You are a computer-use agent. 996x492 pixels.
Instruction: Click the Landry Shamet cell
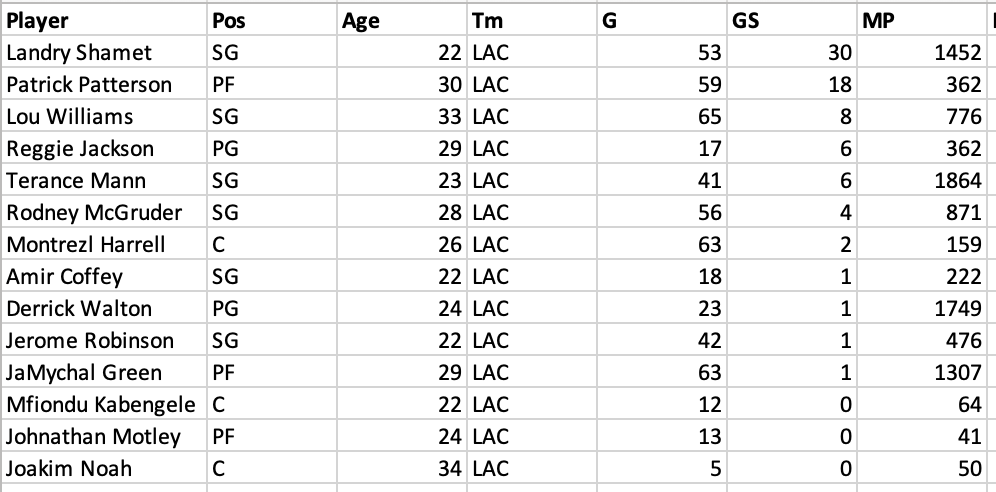coord(104,52)
